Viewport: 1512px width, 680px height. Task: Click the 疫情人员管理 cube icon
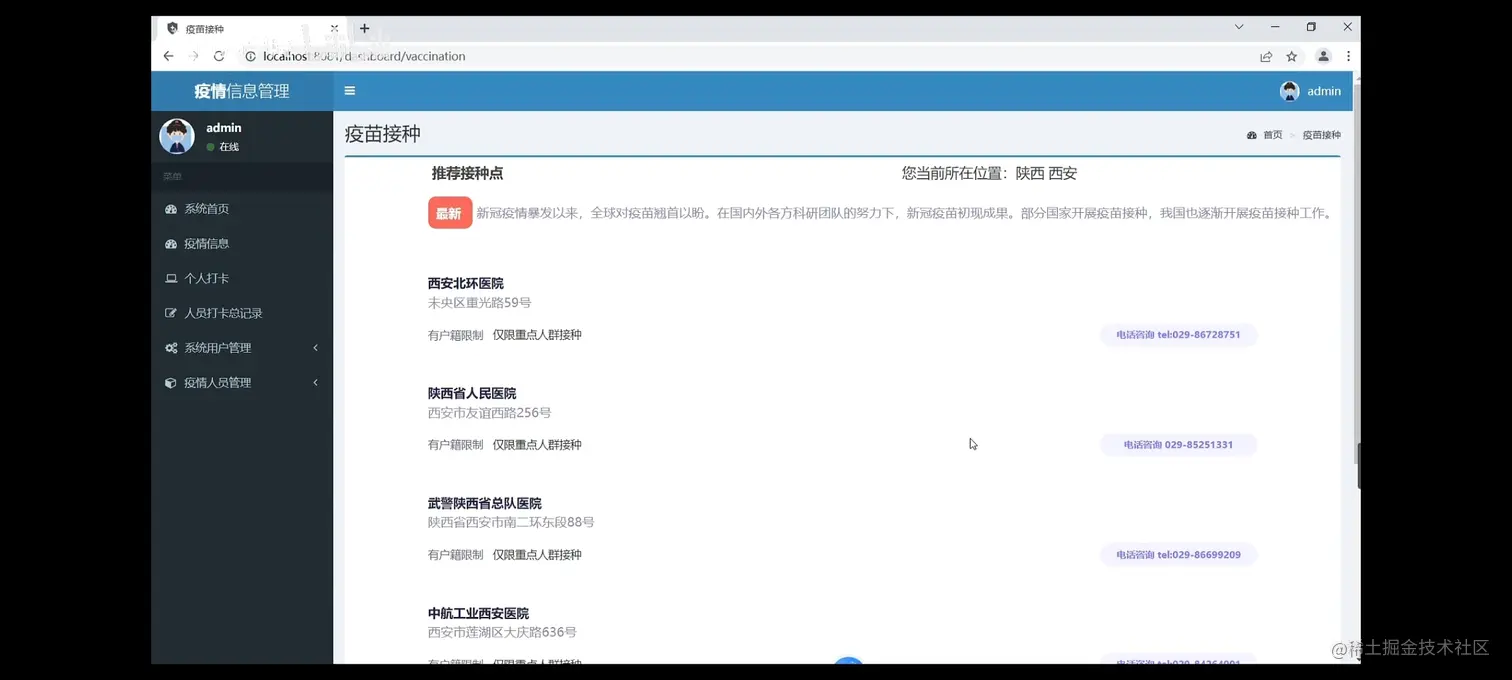pos(171,383)
